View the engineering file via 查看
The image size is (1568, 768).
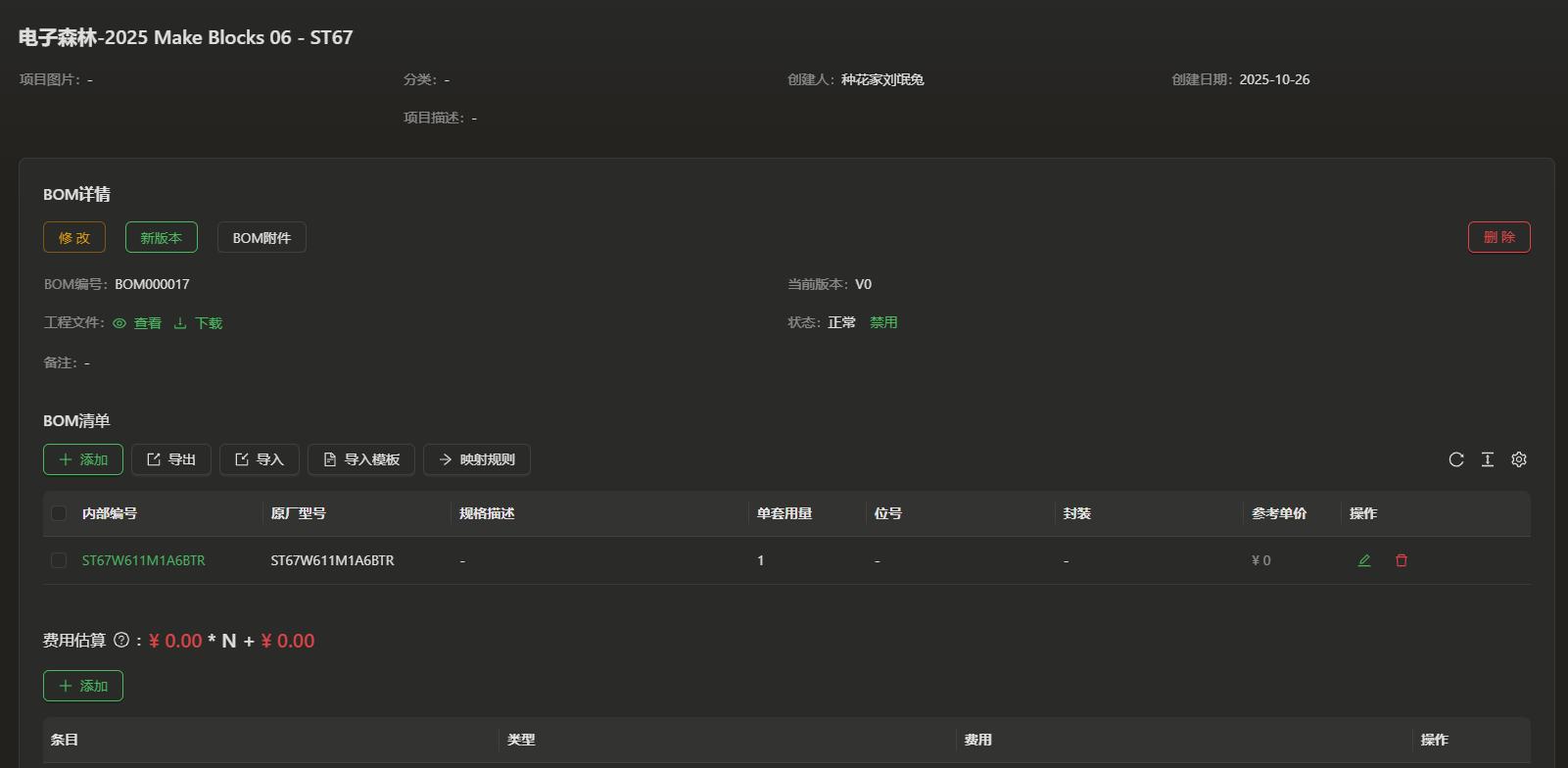point(137,323)
